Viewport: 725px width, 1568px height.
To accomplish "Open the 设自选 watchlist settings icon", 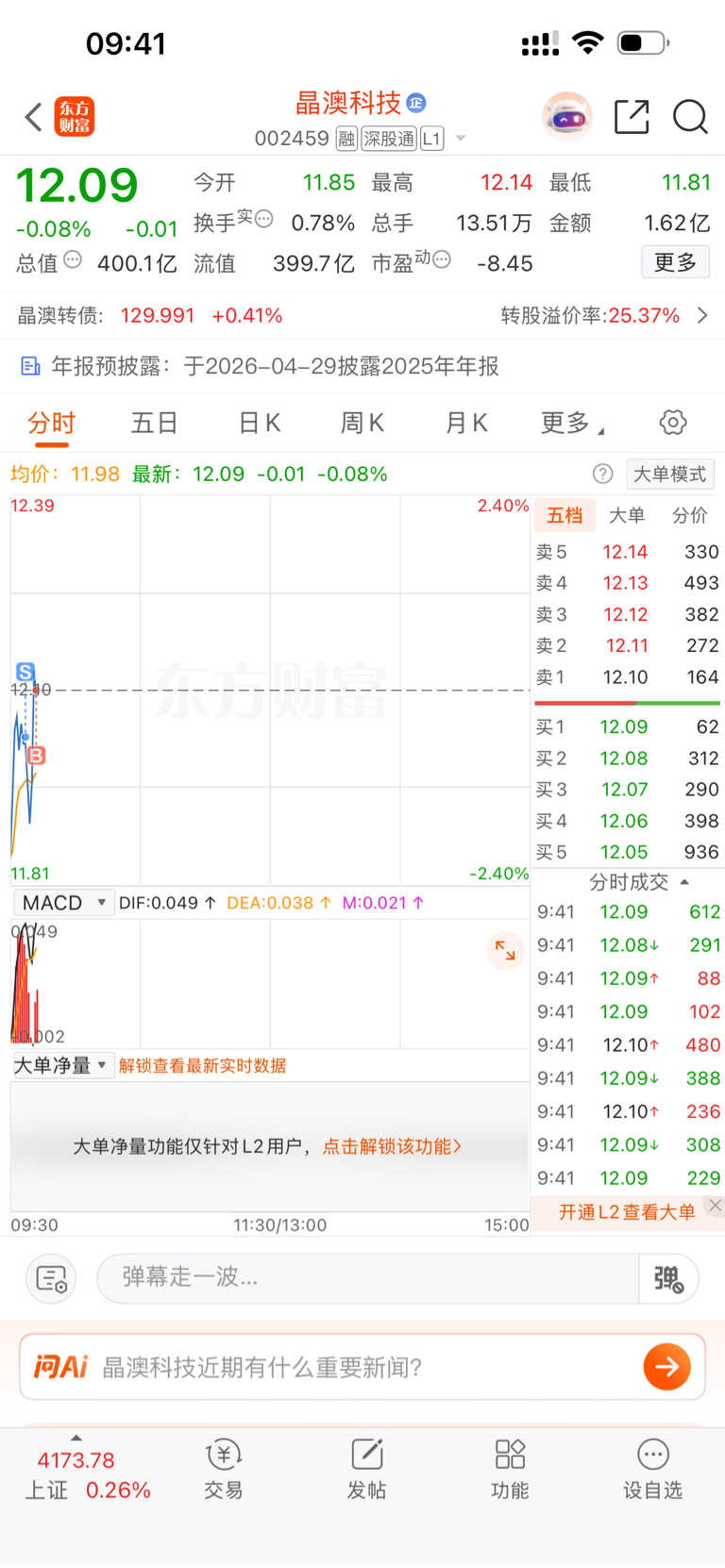I will [652, 1469].
